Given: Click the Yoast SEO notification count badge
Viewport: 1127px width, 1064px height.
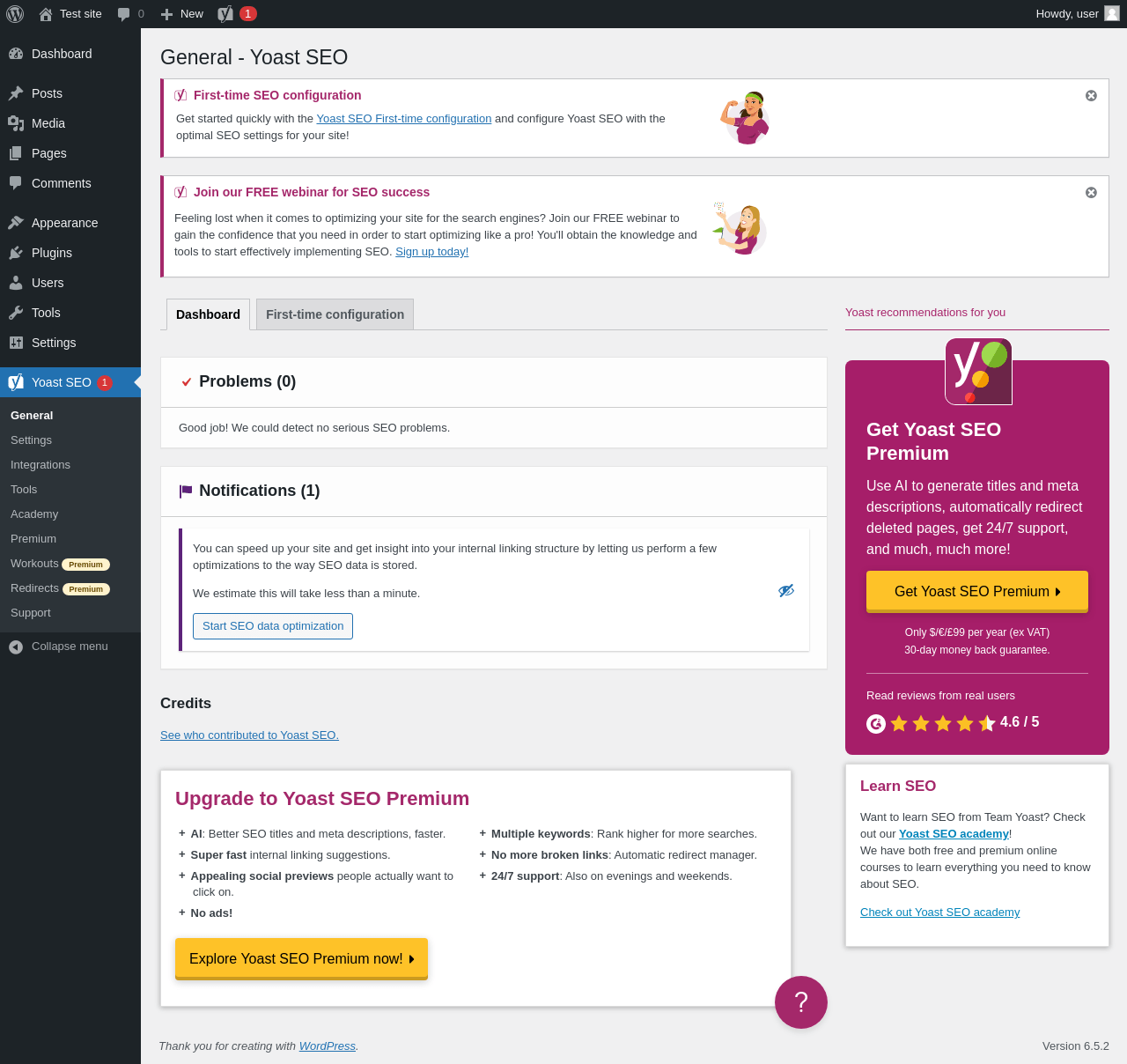Looking at the screenshot, I should 105,382.
